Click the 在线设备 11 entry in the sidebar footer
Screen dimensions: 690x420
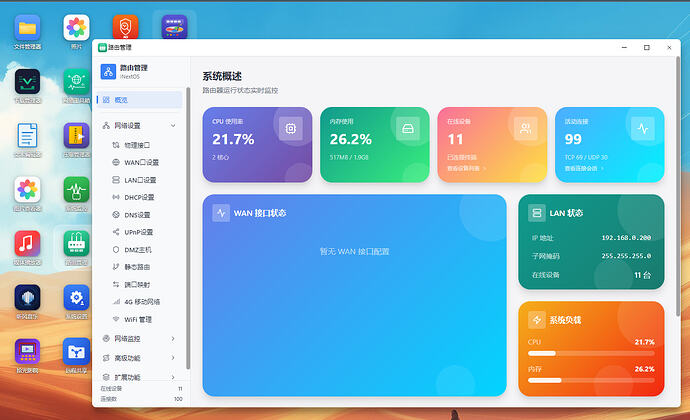141,389
